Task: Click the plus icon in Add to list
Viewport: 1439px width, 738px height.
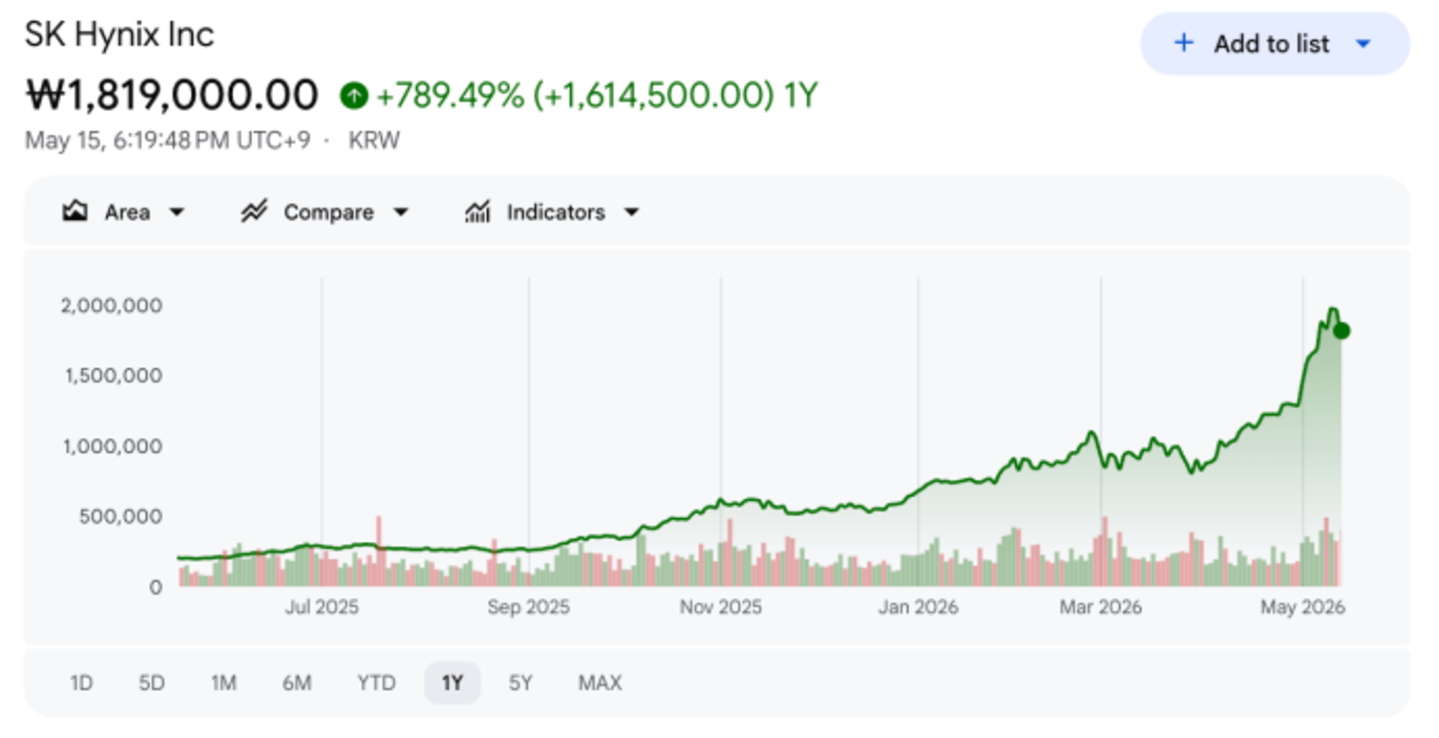Action: (1184, 43)
